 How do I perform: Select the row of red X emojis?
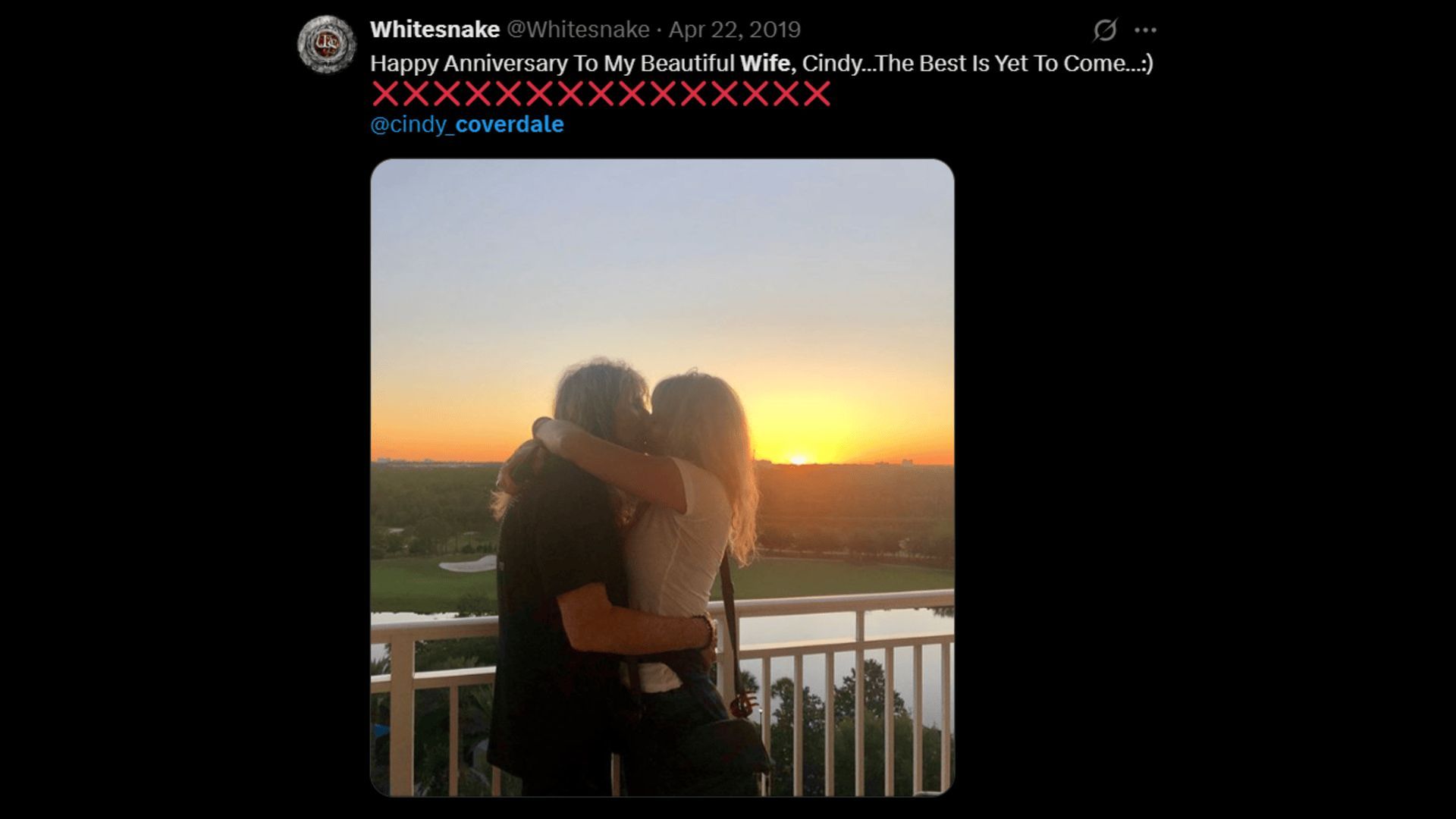point(599,94)
